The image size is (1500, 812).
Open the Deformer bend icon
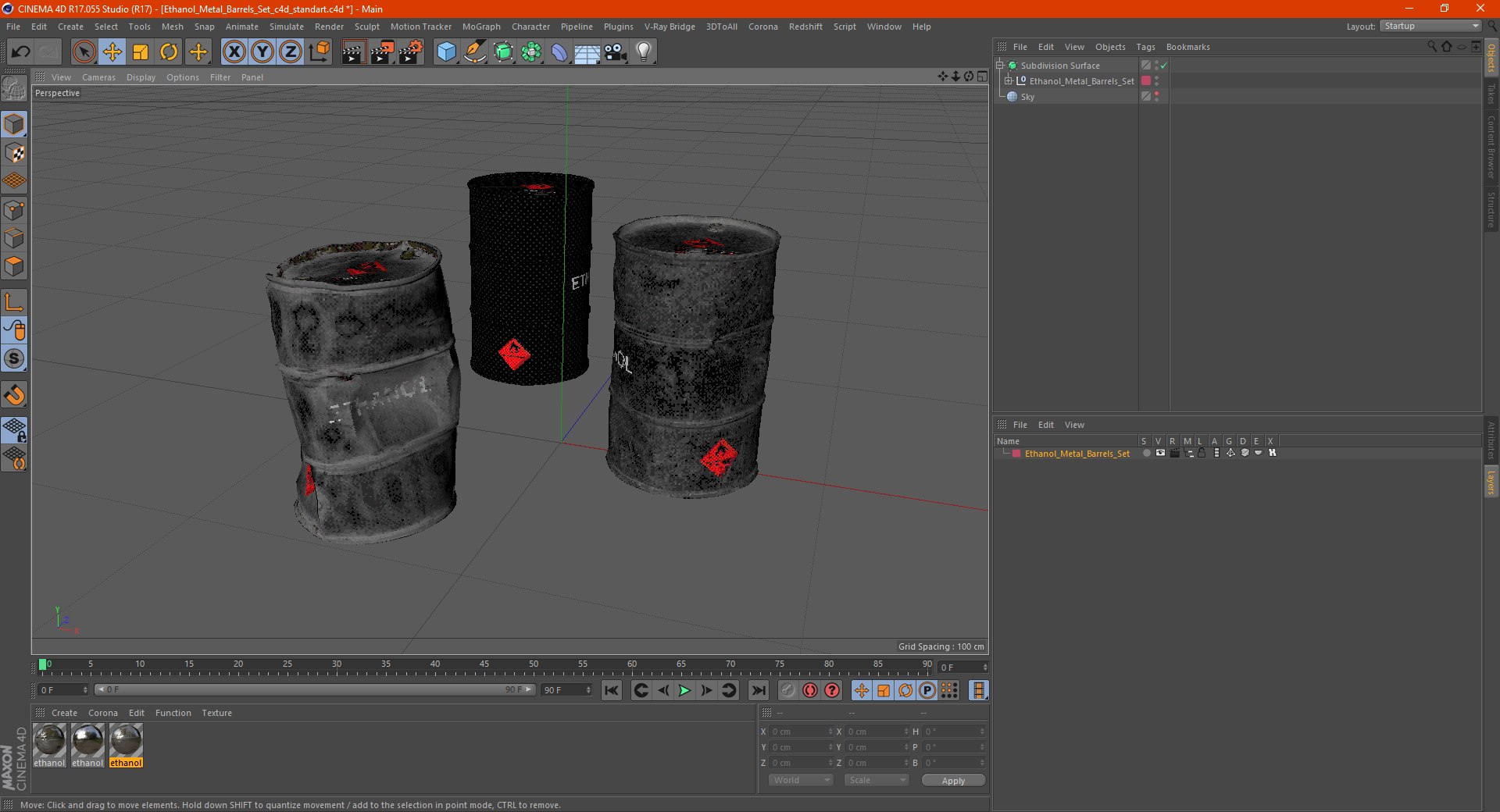[x=559, y=52]
